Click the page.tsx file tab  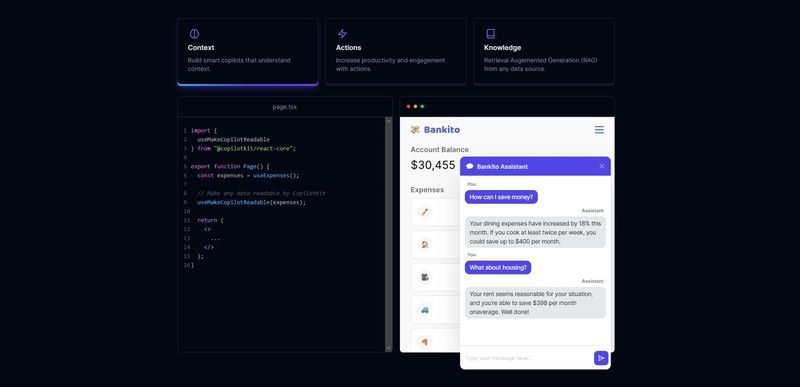pos(285,107)
